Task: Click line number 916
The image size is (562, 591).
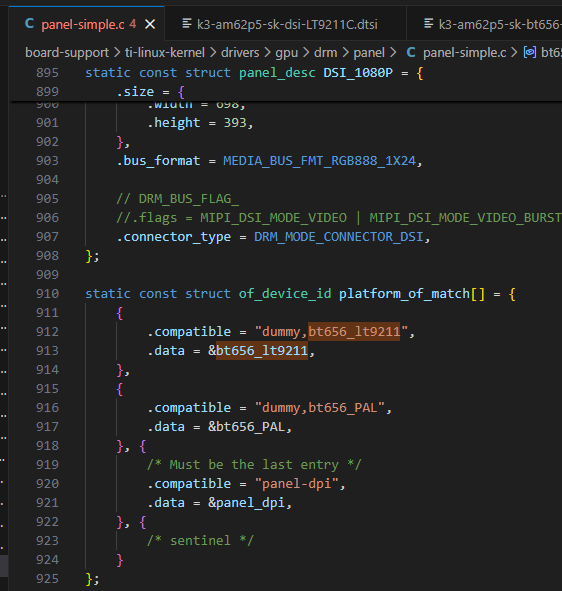Action: [x=47, y=408]
